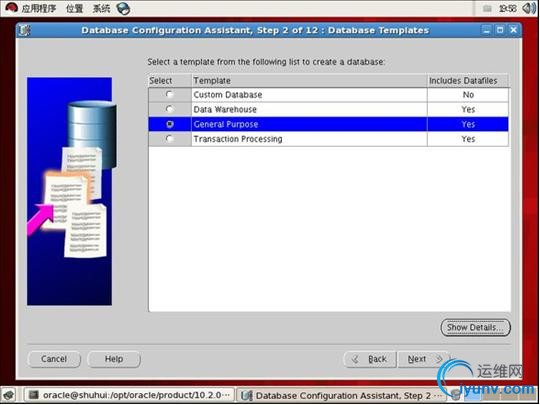540x405 pixels.
Task: Open the Help button
Action: [x=114, y=359]
